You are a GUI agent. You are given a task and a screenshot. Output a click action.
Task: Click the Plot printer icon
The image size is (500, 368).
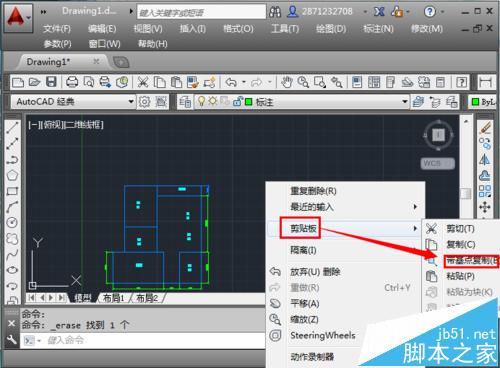click(72, 82)
